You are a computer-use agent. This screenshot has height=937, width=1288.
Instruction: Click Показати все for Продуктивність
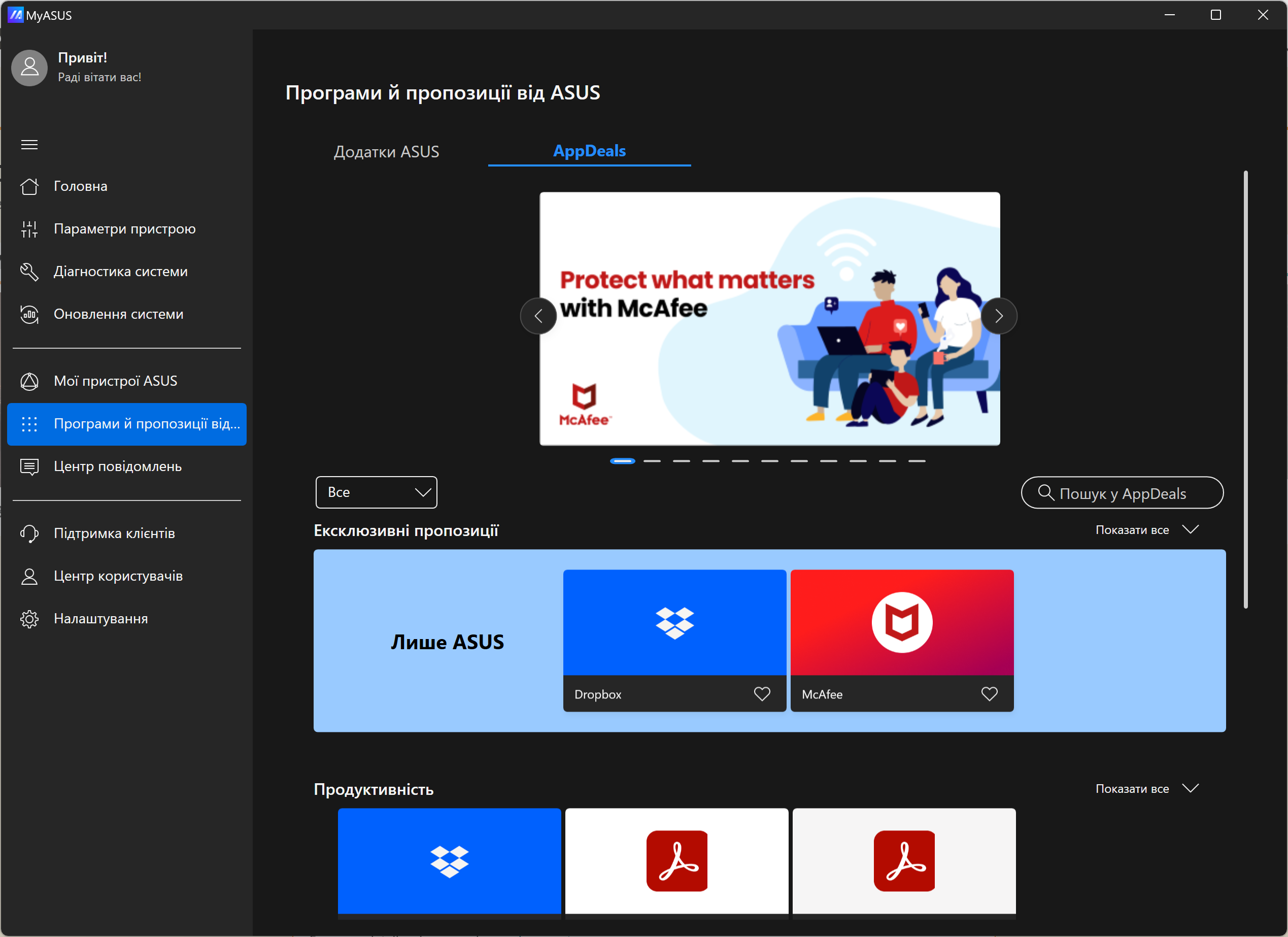tap(1132, 789)
